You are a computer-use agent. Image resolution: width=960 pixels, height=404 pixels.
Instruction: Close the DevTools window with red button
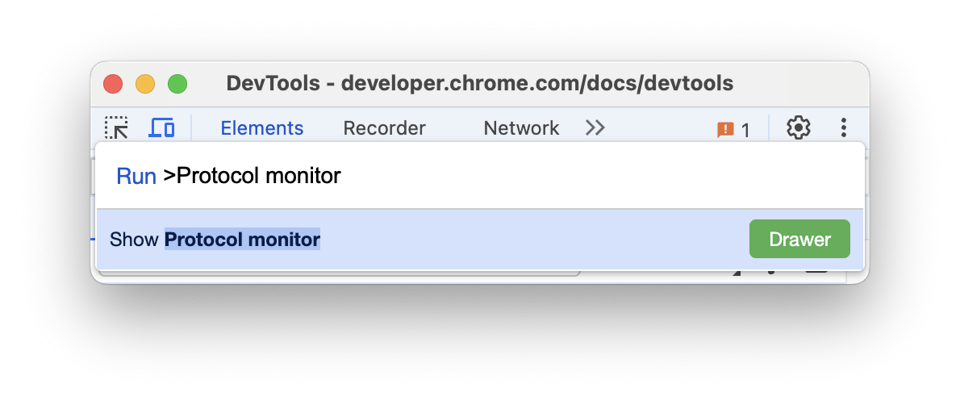(113, 84)
